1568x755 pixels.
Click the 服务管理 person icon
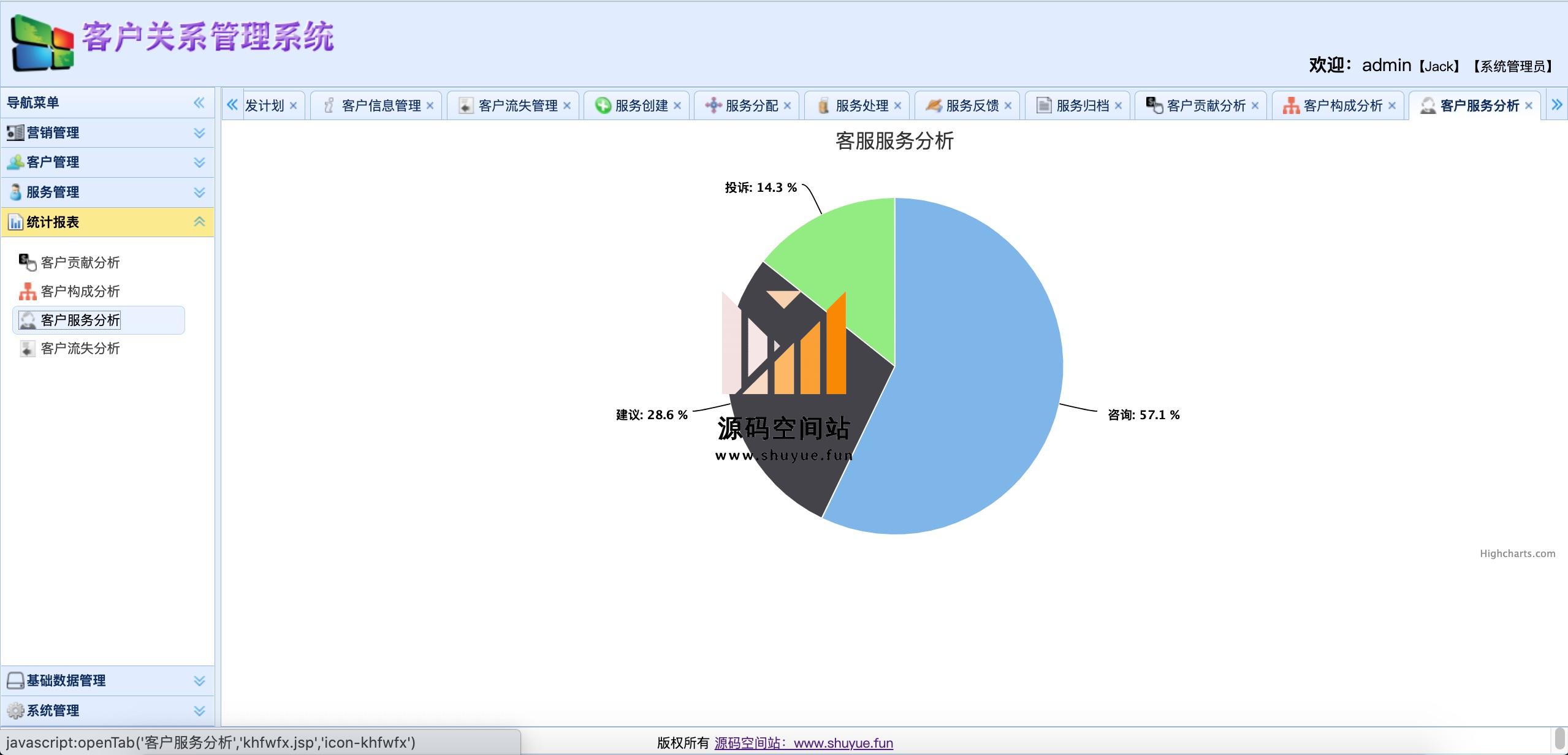point(15,192)
